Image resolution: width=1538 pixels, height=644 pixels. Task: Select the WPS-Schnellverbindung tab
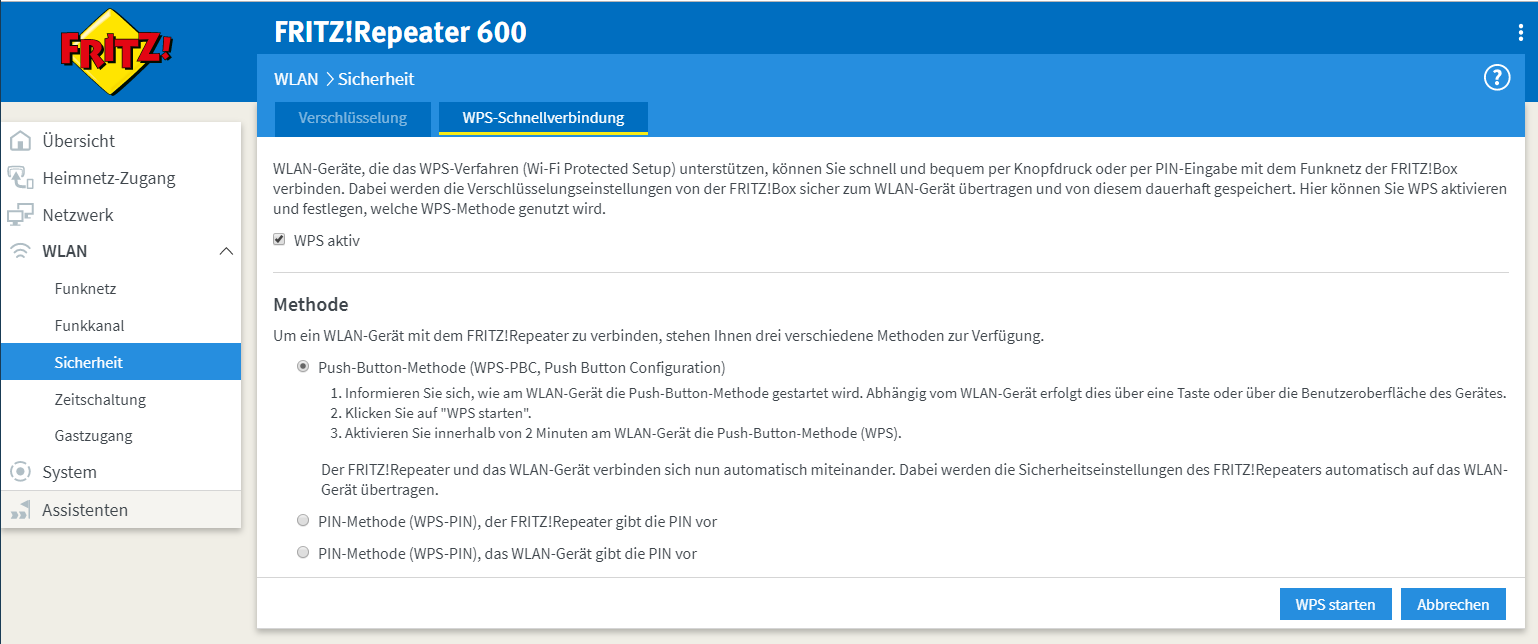coord(543,118)
